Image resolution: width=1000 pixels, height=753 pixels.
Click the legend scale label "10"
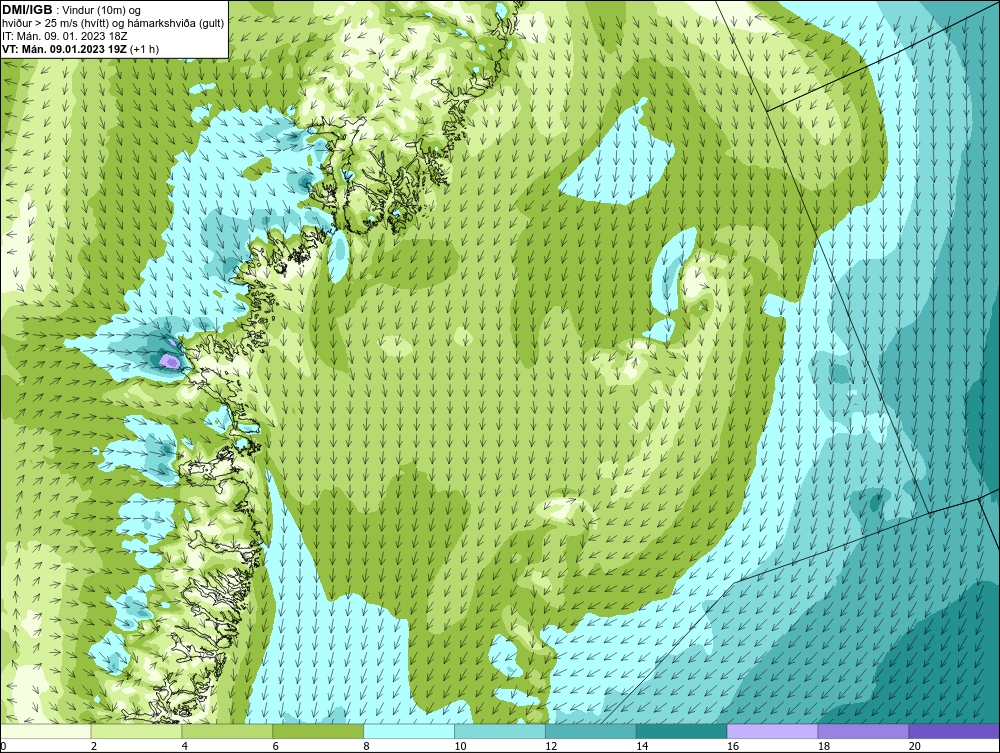pos(460,746)
